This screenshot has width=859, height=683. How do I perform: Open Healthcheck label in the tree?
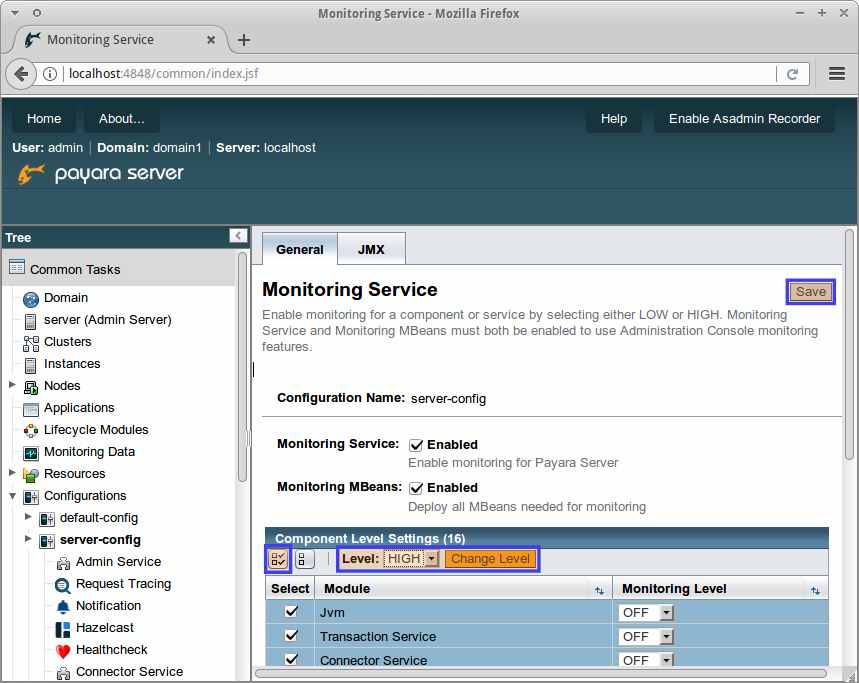[x=112, y=650]
